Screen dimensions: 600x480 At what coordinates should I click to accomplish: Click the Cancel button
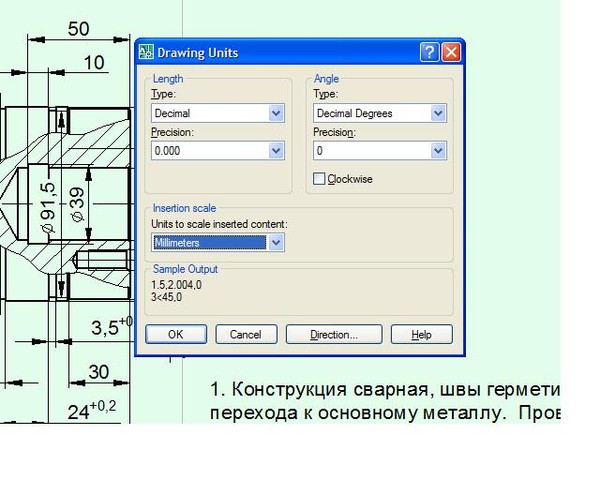tap(246, 334)
